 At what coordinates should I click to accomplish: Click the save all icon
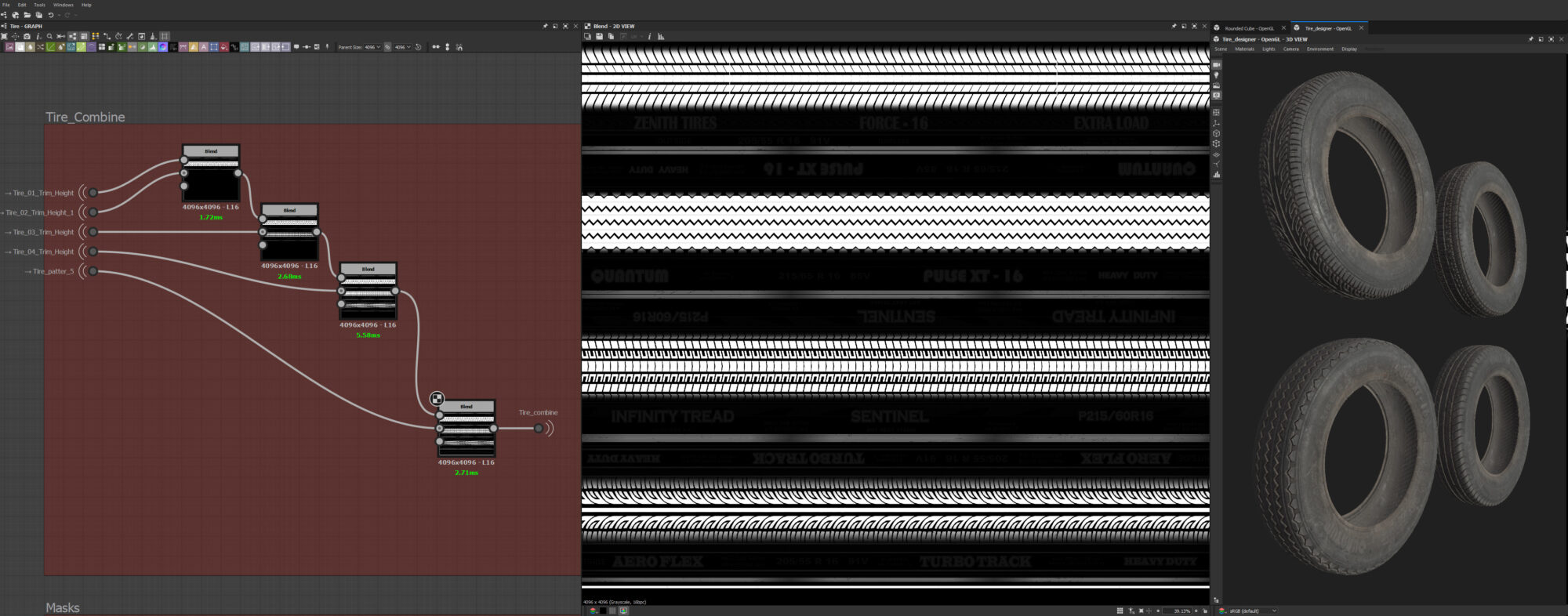coord(39,15)
